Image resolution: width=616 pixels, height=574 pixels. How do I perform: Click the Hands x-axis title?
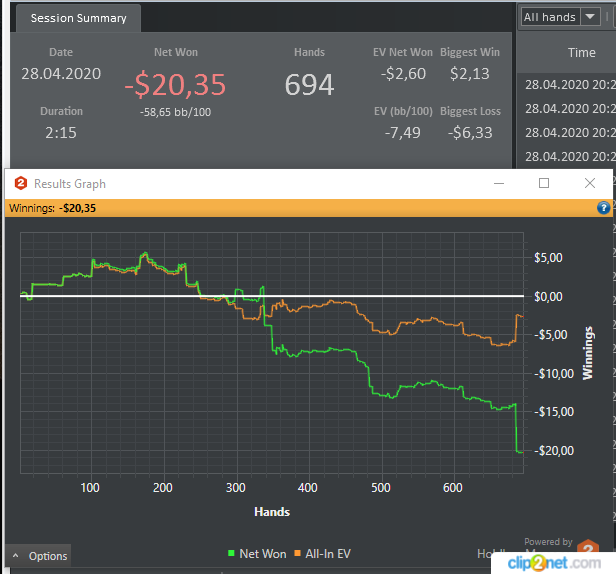[x=272, y=512]
